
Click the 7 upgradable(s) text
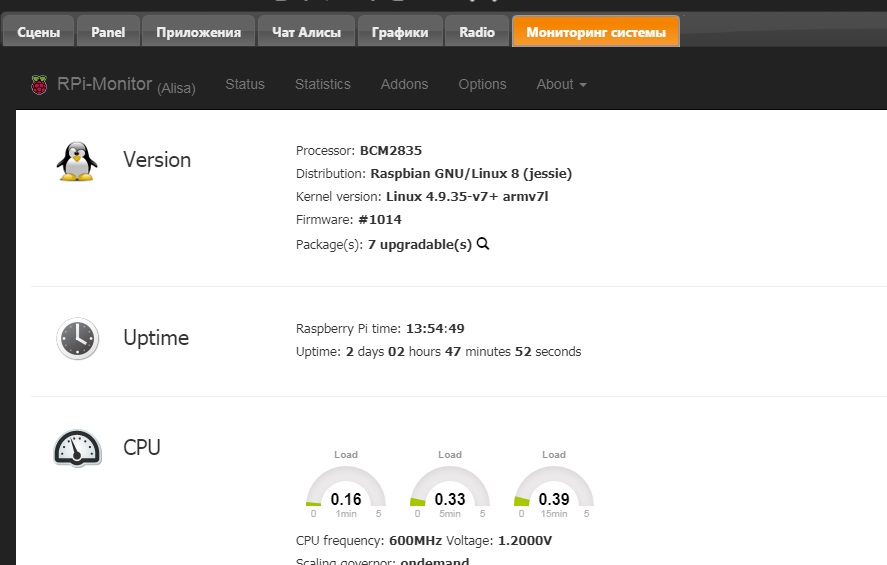pos(420,244)
